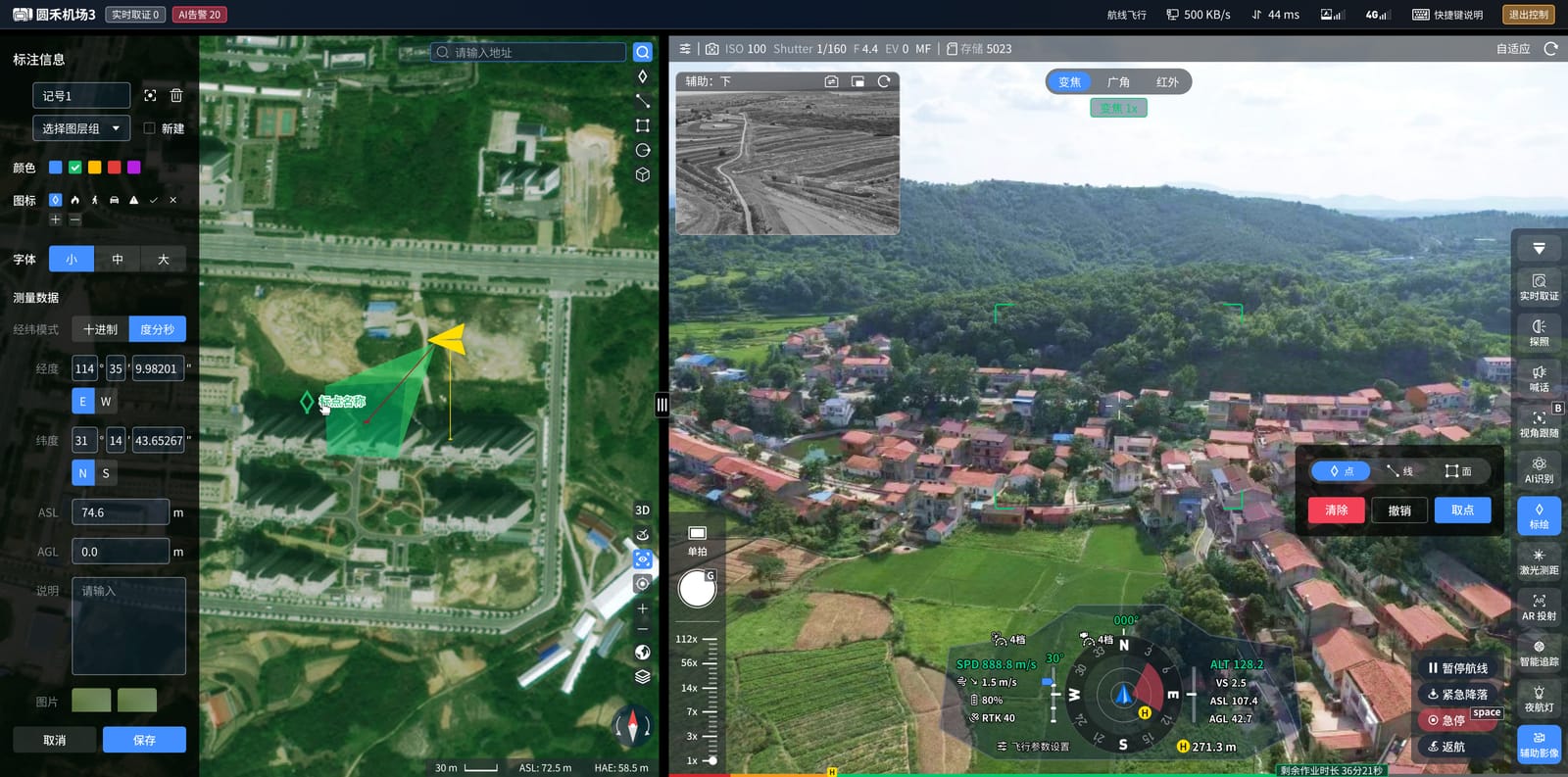The width and height of the screenshot is (1568, 777).
Task: Check the 新建 checkbox
Action: pos(150,128)
